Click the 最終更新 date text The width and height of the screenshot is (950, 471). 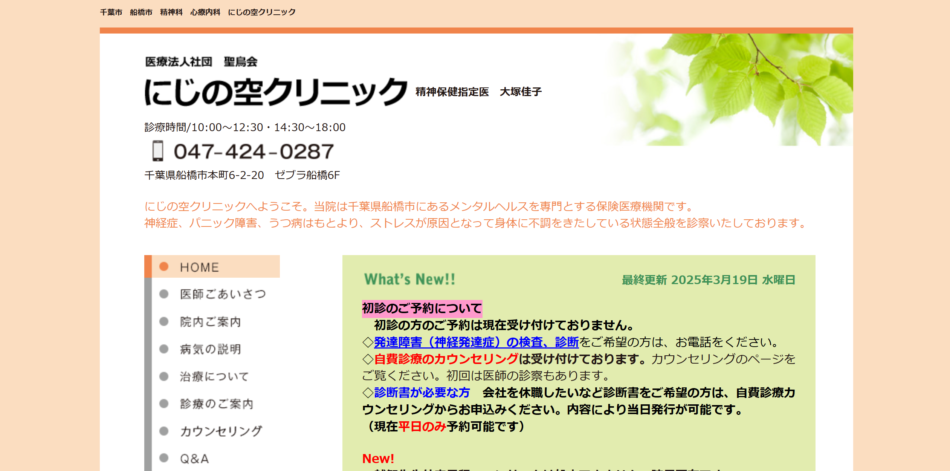(708, 280)
